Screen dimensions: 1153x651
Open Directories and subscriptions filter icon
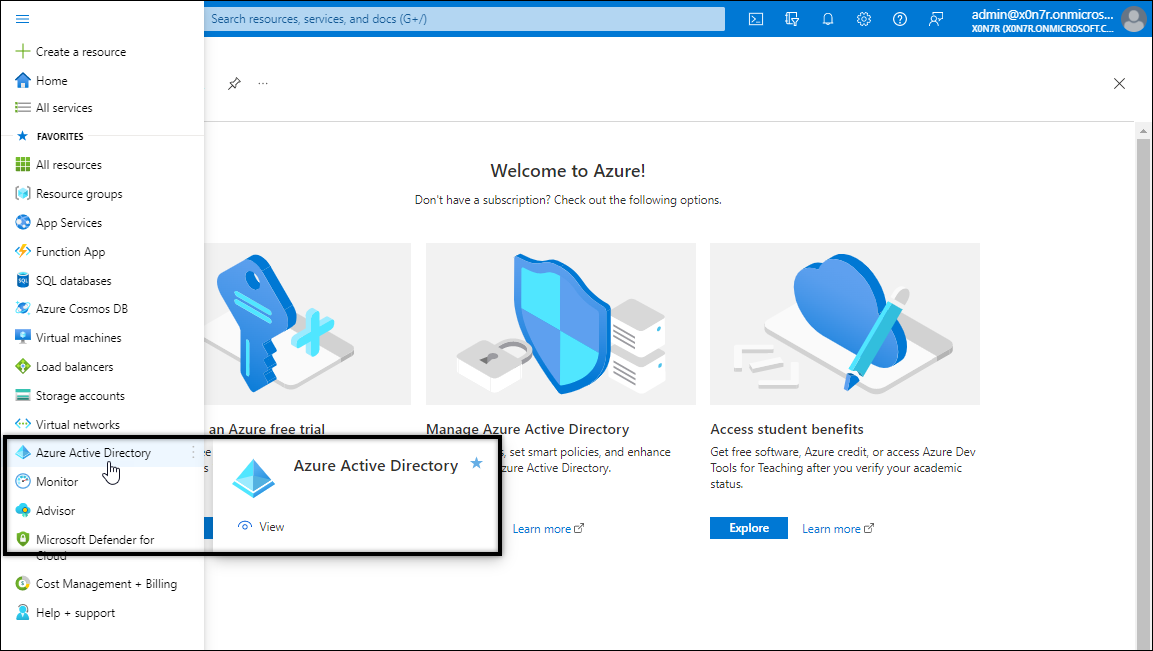[x=792, y=19]
